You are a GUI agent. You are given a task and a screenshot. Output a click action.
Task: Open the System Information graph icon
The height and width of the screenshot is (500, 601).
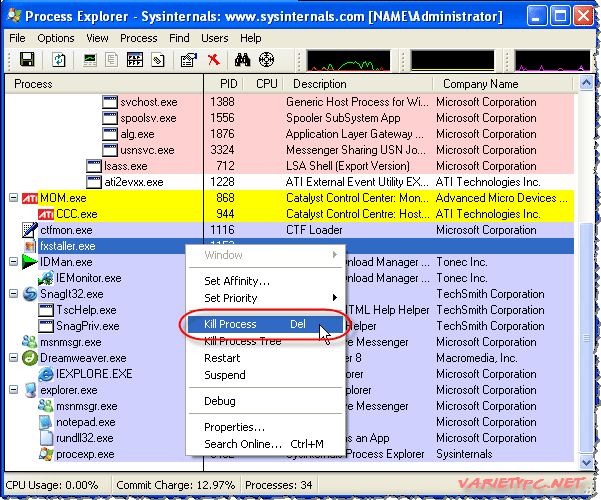(x=90, y=60)
